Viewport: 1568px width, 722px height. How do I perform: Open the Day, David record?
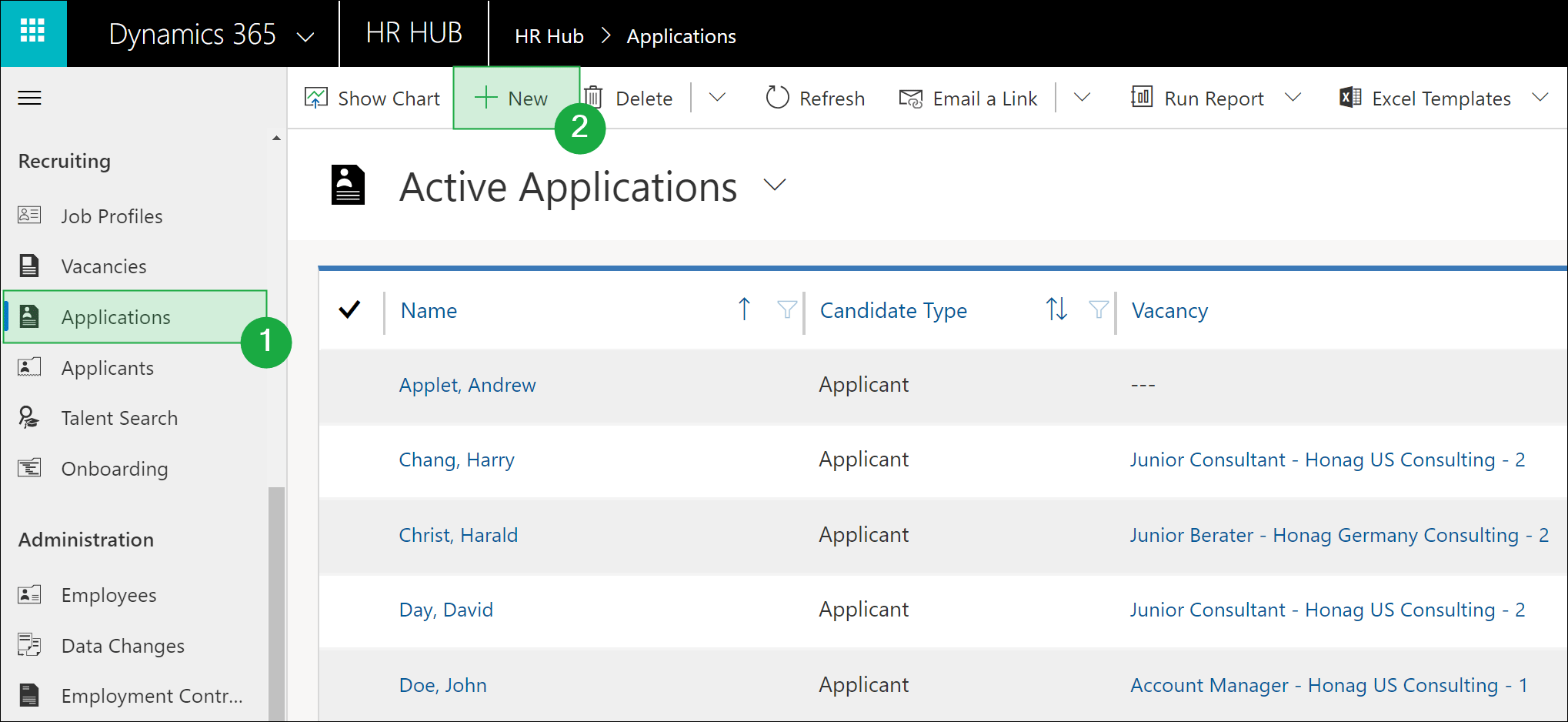pyautogui.click(x=446, y=610)
